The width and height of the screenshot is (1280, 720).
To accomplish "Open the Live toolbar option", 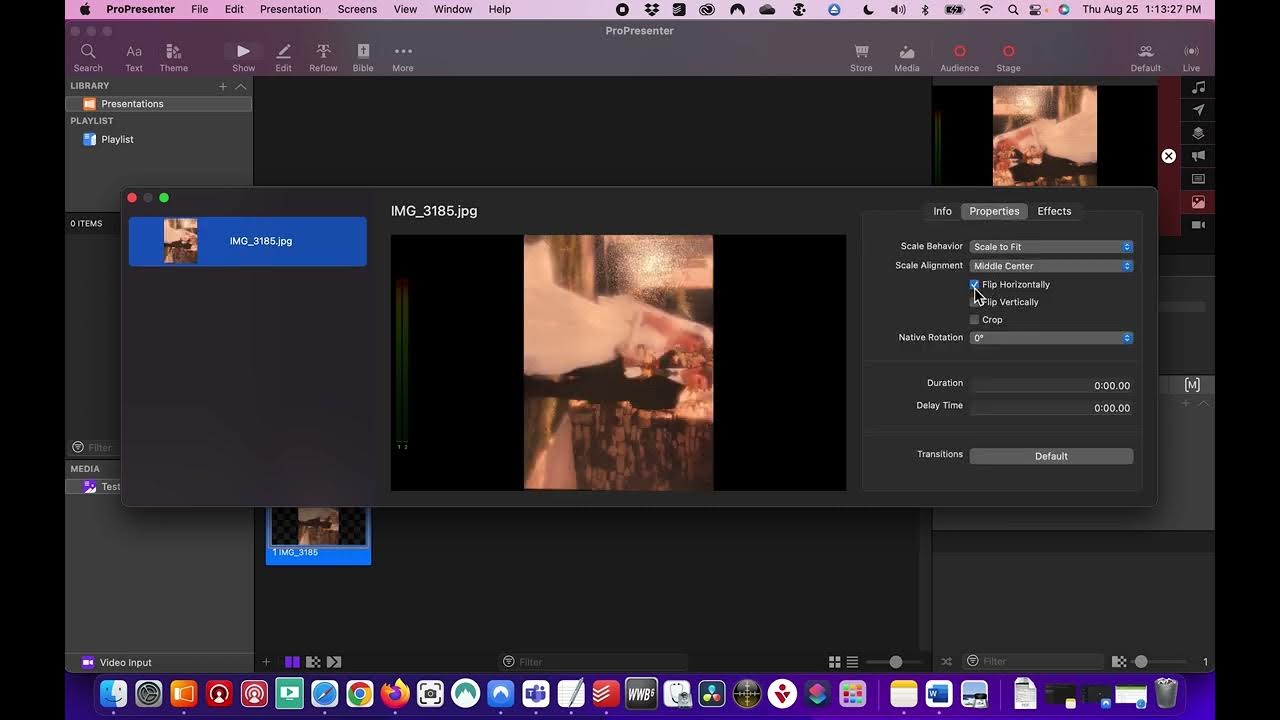I will coord(1191,58).
